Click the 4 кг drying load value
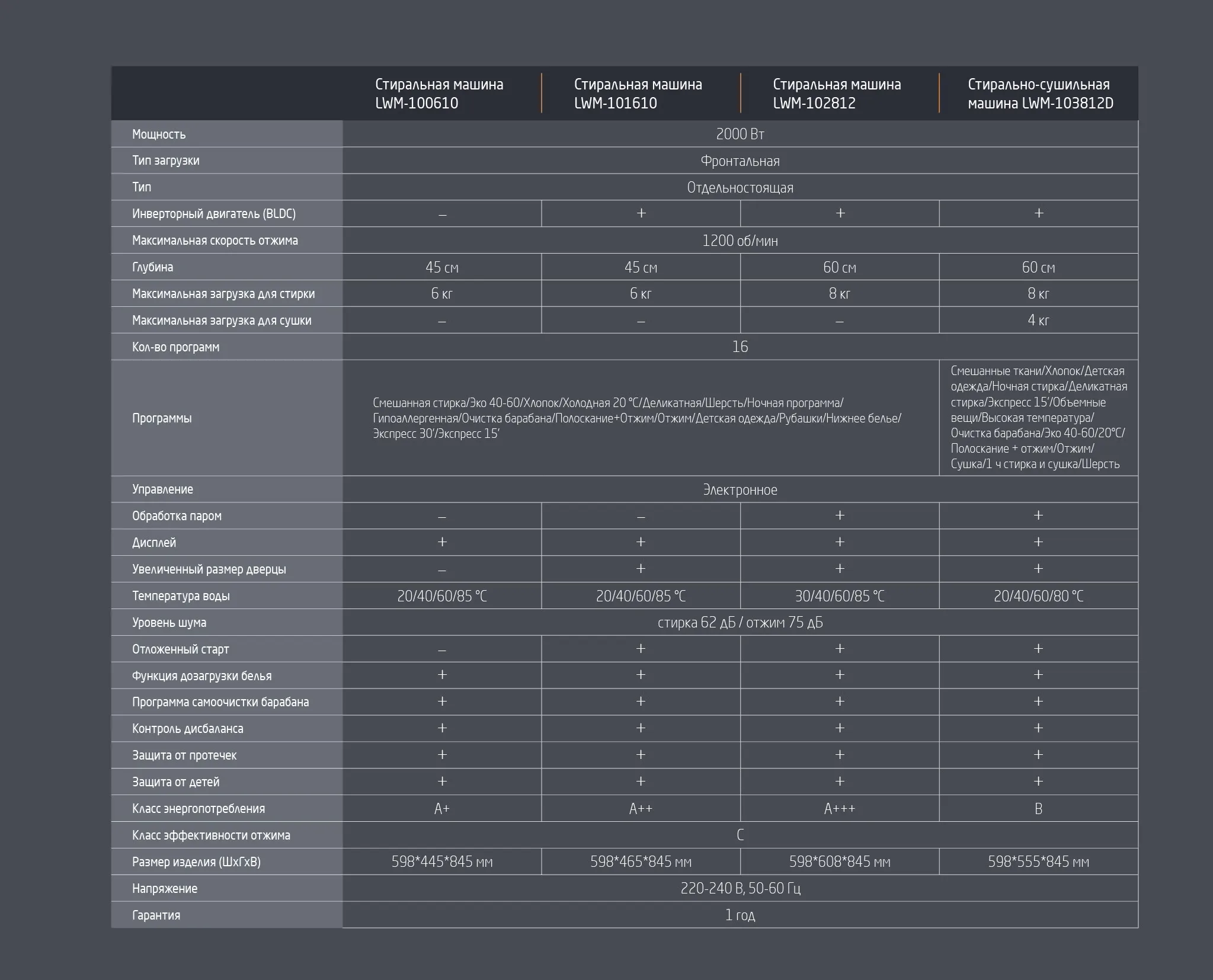Image resolution: width=1213 pixels, height=980 pixels. [x=1038, y=321]
